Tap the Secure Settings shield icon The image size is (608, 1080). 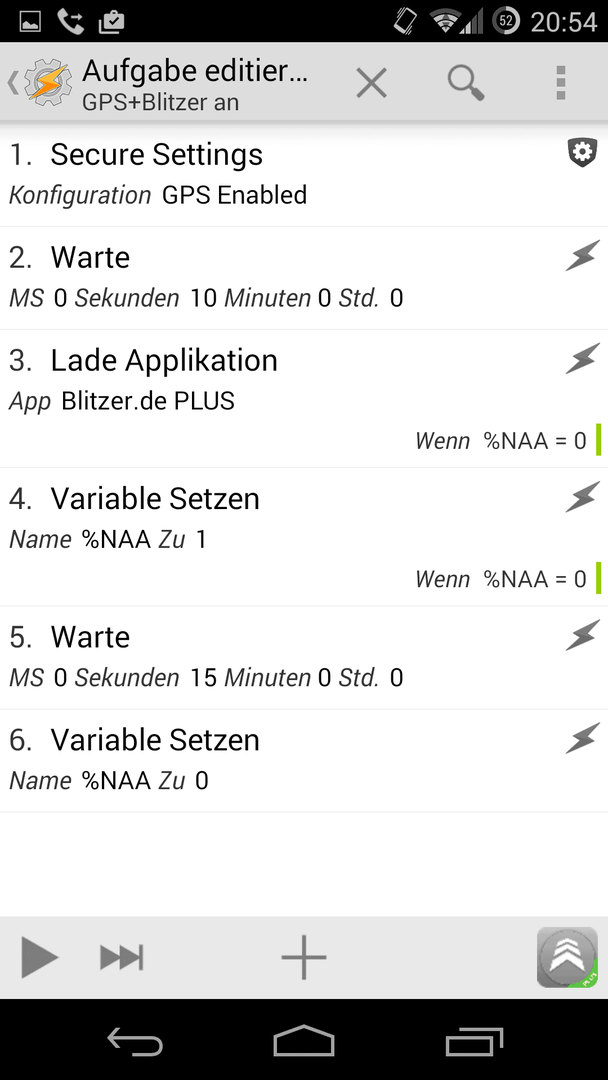pyautogui.click(x=582, y=152)
